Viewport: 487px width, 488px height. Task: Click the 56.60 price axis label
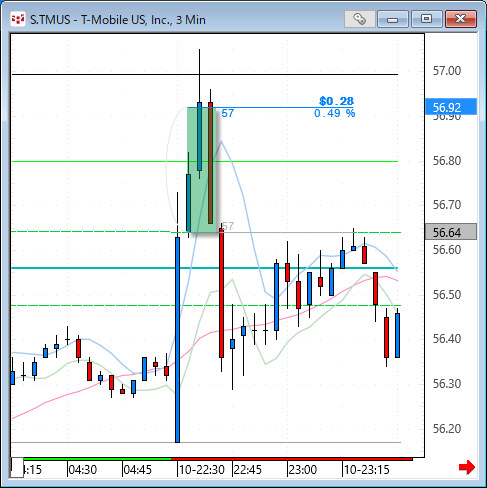[x=447, y=250]
